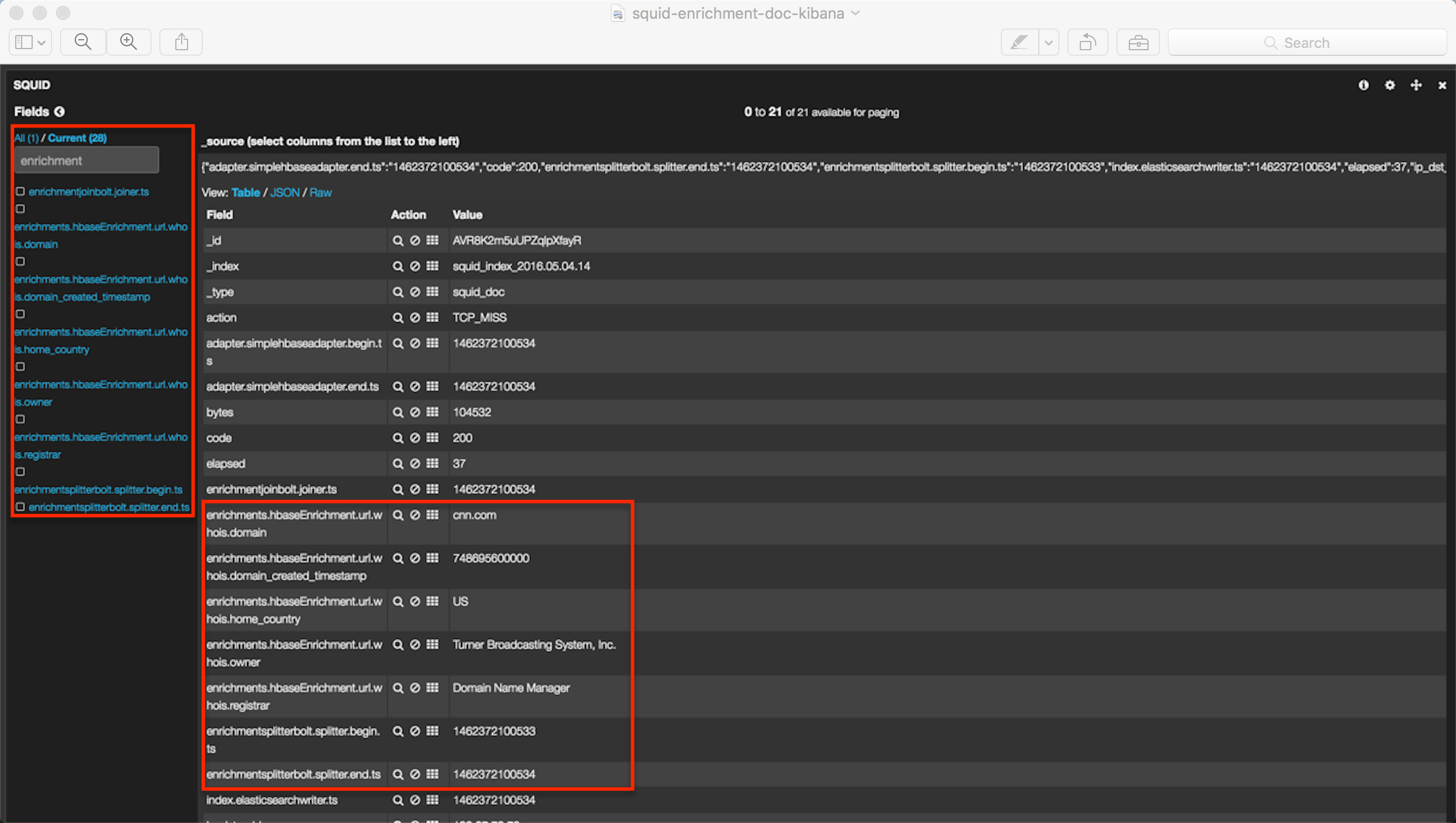Zoom in using the magnifier plus icon
The image size is (1456, 823).
click(x=129, y=42)
